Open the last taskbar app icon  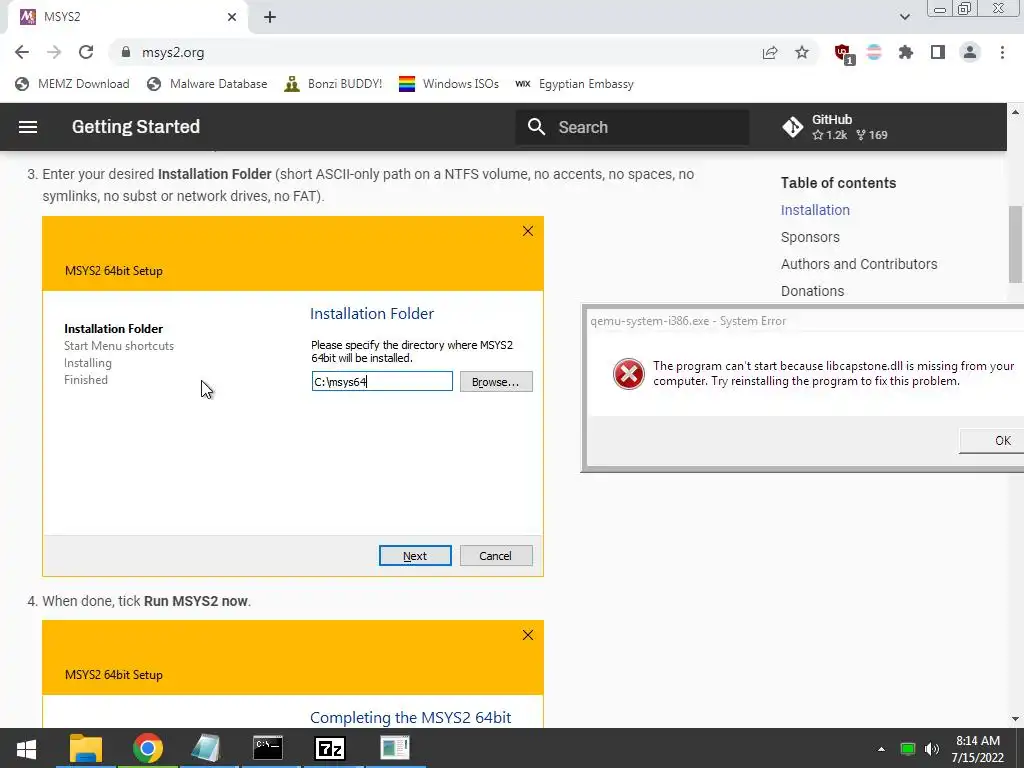pos(395,748)
